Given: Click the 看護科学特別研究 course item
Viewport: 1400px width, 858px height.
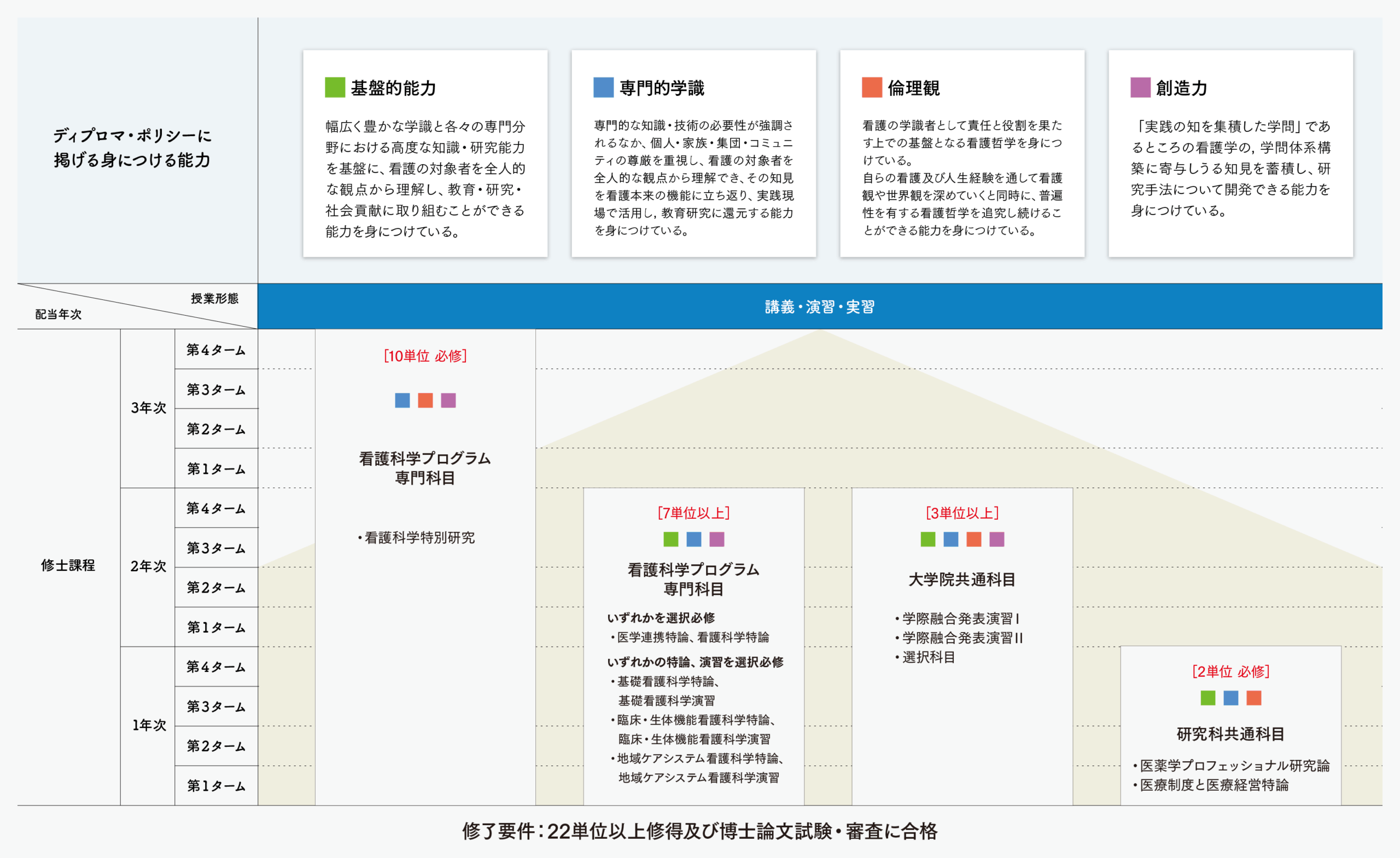Looking at the screenshot, I should click(x=419, y=537).
